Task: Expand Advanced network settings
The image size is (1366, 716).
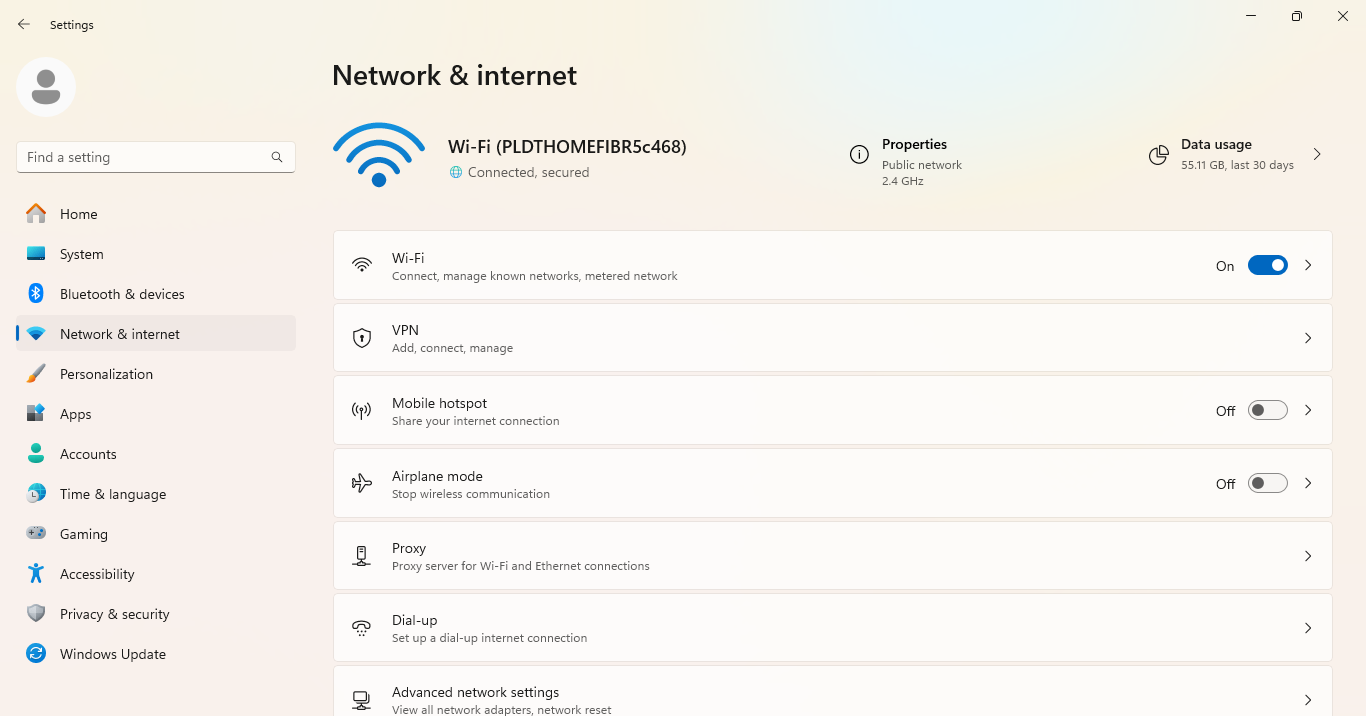Action: point(1308,700)
